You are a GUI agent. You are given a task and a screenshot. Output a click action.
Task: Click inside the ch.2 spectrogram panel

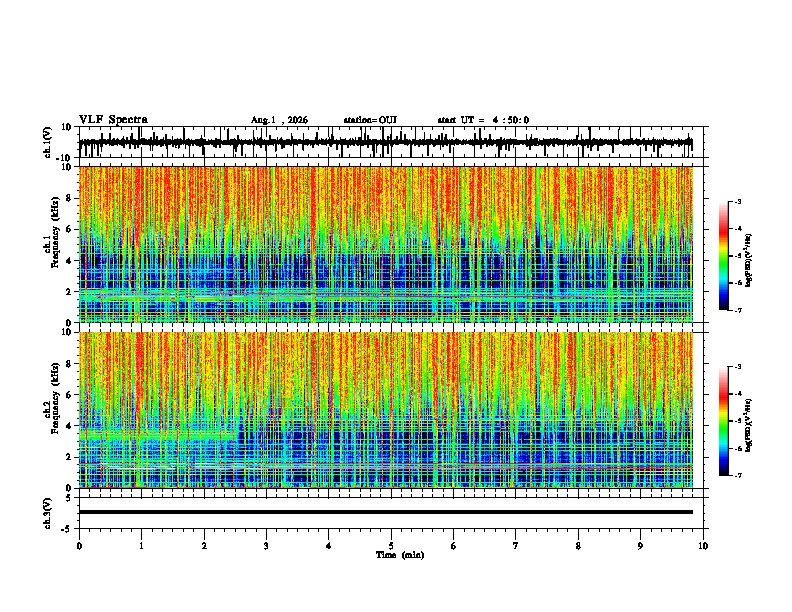(386, 410)
